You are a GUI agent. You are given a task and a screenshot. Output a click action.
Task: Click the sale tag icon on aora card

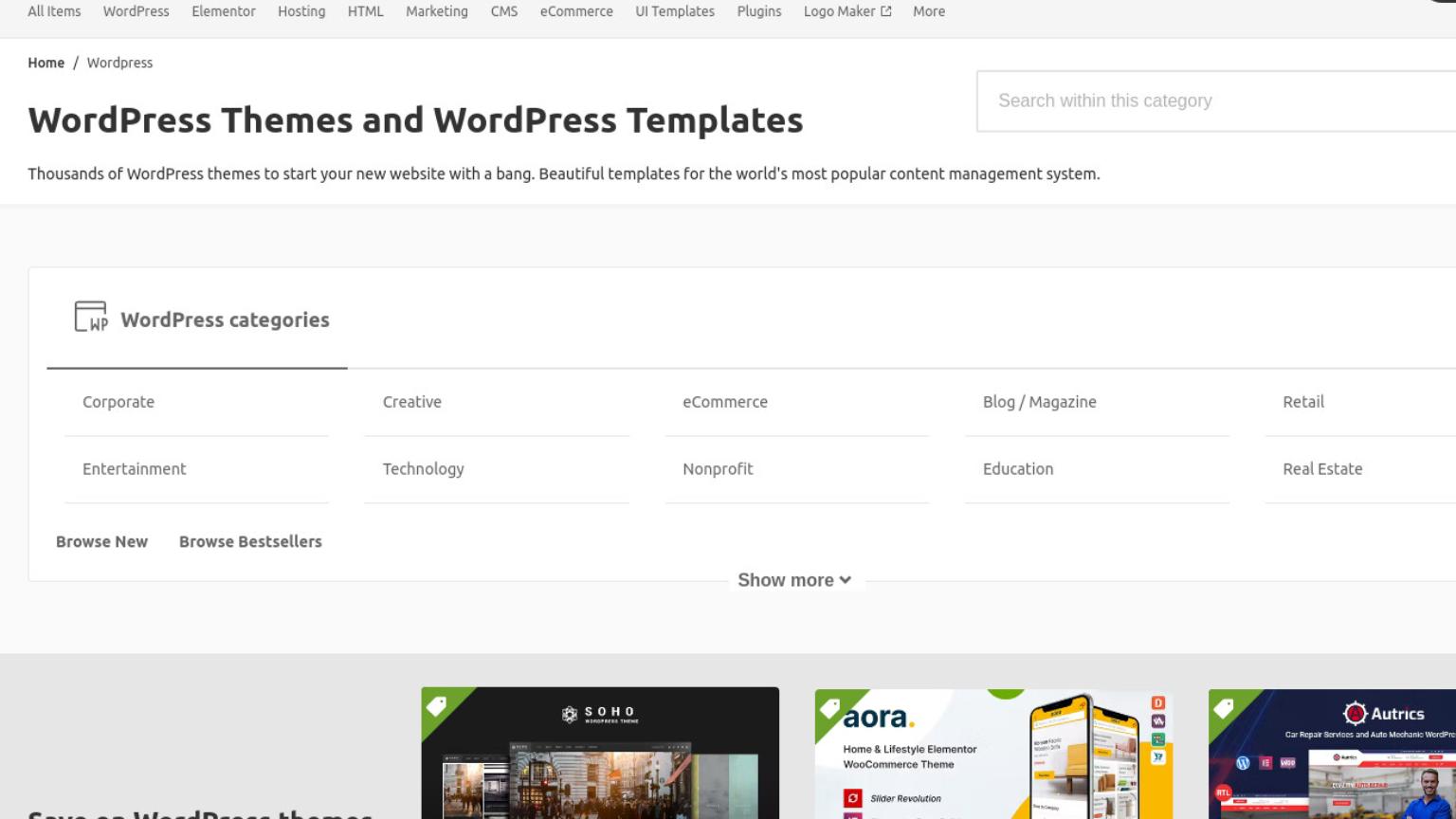[x=830, y=707]
